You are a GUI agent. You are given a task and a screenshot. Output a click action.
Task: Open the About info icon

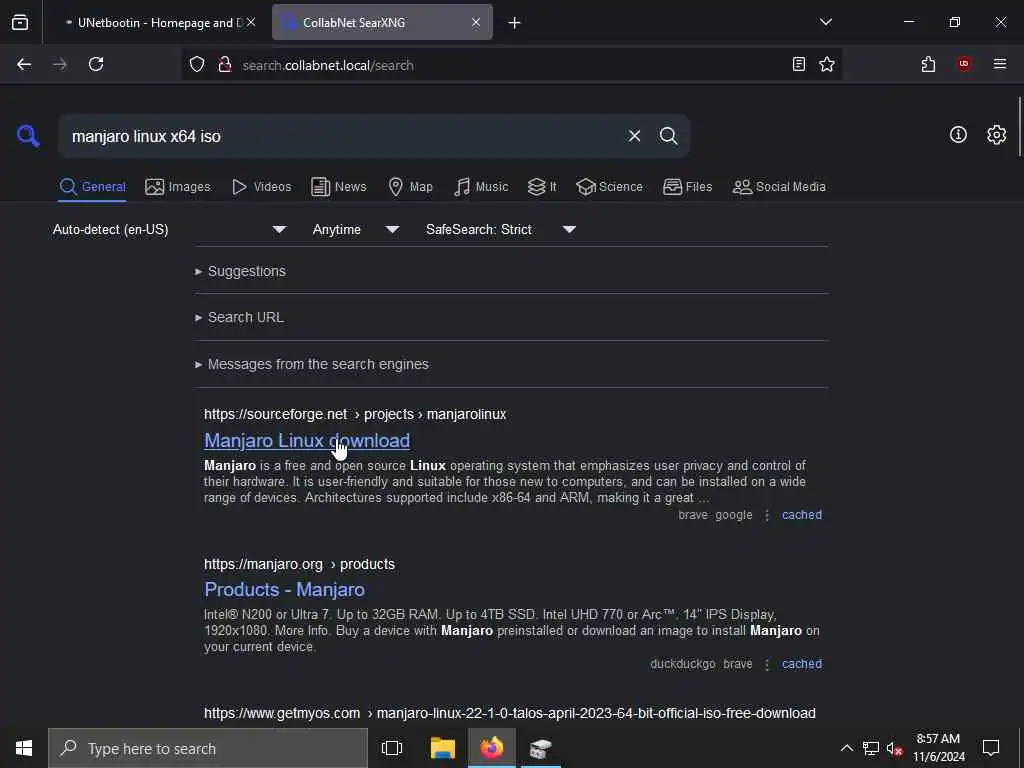(958, 135)
